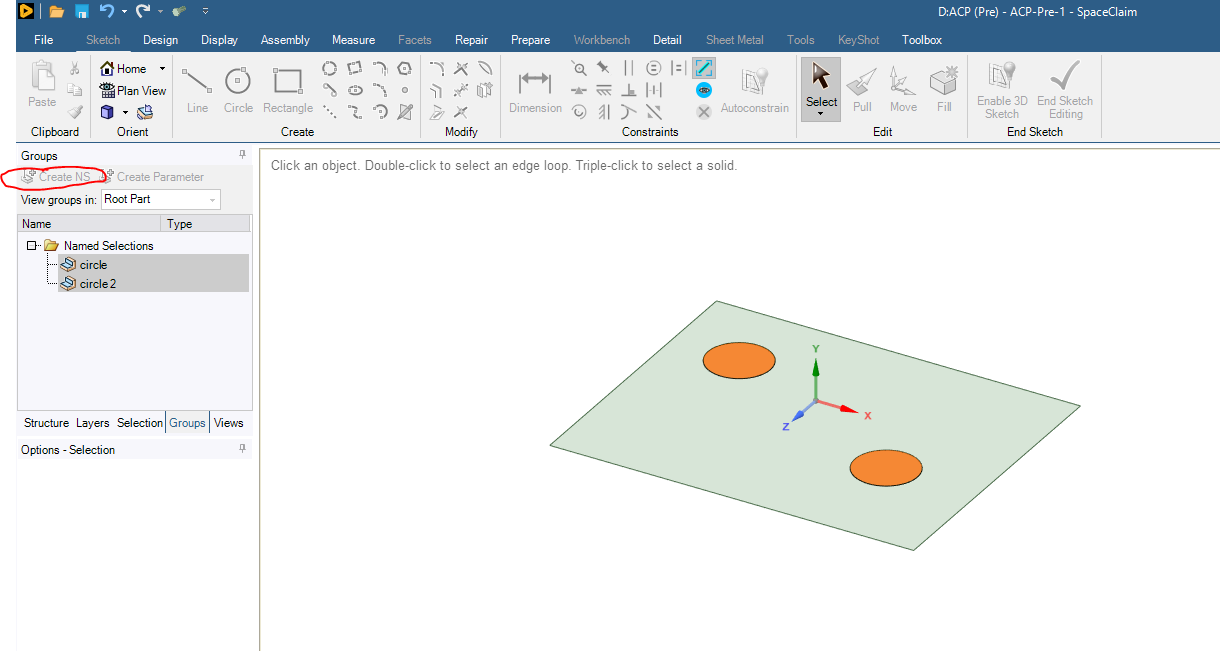The height and width of the screenshot is (651, 1220).
Task: Pick the Circle sketch tool
Action: 238,90
